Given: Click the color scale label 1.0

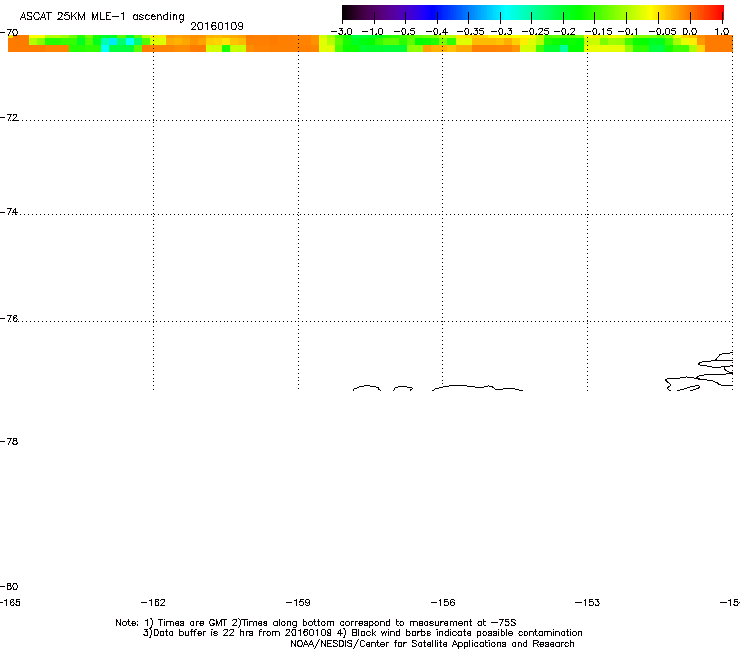Looking at the screenshot, I should pyautogui.click(x=722, y=32).
